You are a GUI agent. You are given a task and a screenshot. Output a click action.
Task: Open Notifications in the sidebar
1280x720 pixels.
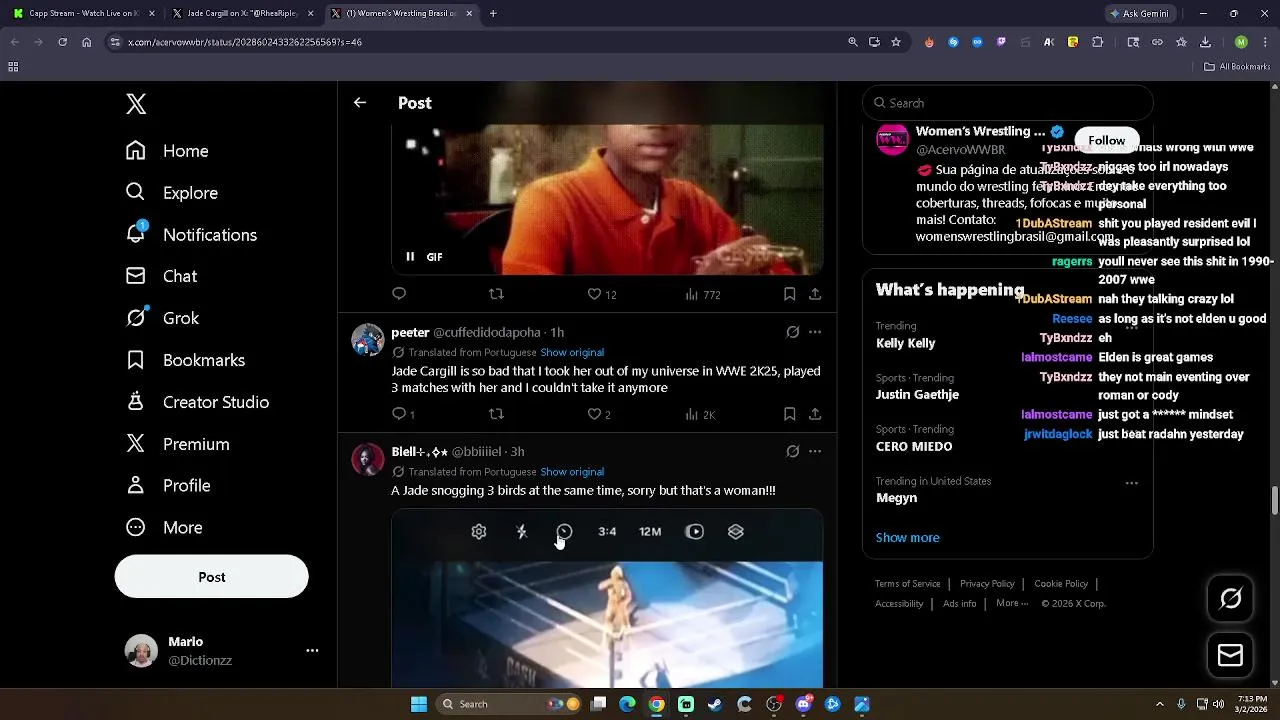tap(191, 235)
